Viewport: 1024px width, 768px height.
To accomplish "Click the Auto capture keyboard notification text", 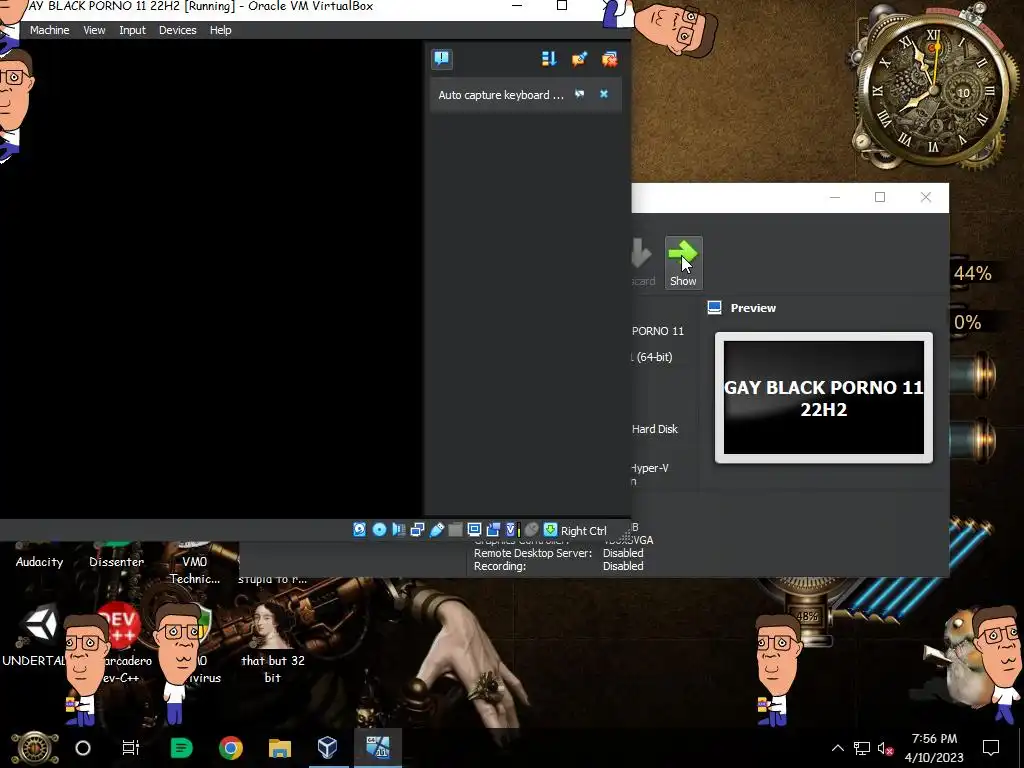I will tap(501, 95).
